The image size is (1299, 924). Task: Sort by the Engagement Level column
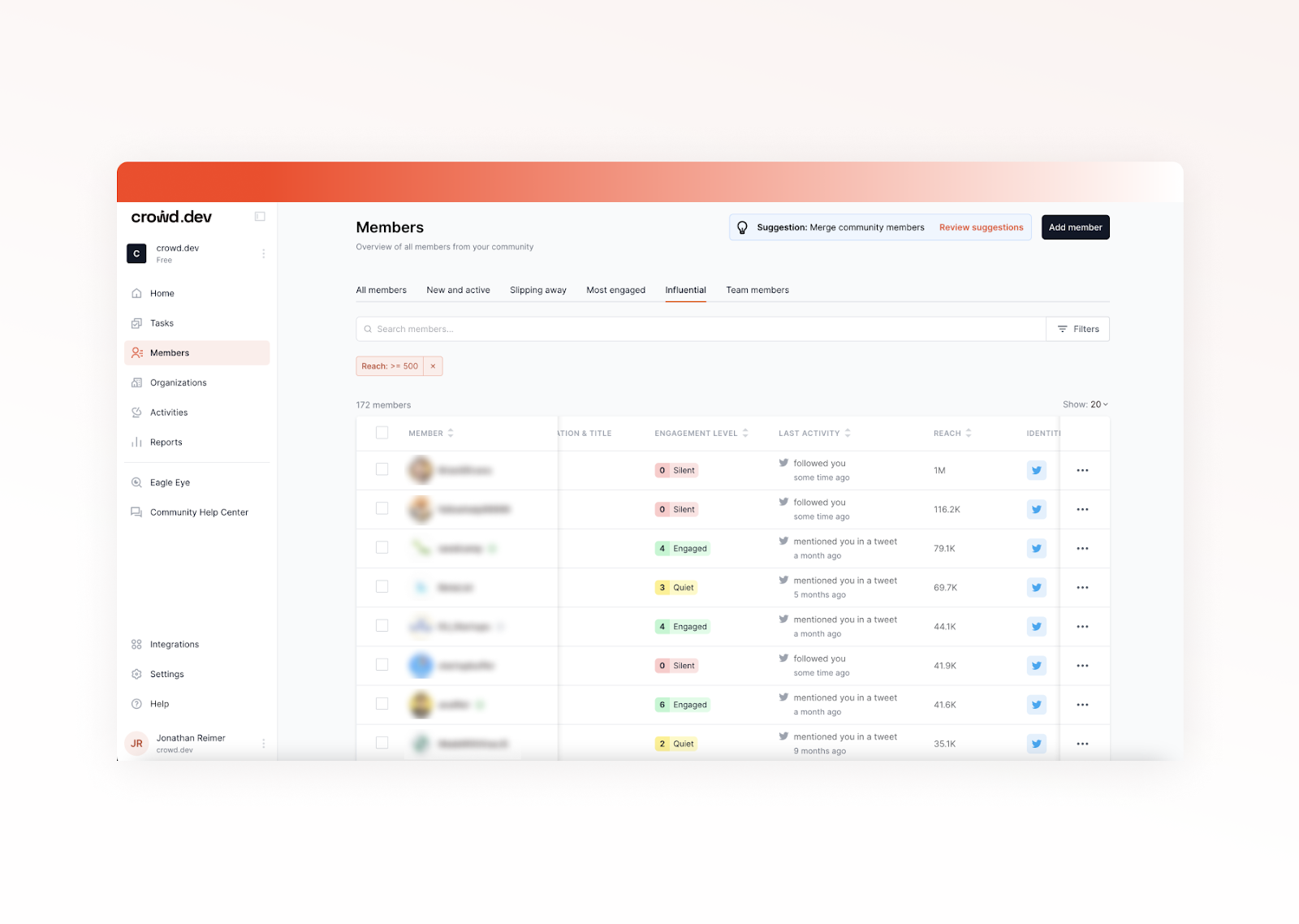click(x=701, y=433)
